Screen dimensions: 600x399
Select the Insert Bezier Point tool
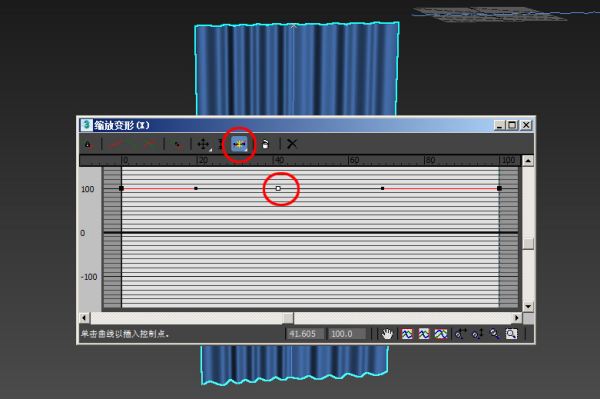(239, 144)
